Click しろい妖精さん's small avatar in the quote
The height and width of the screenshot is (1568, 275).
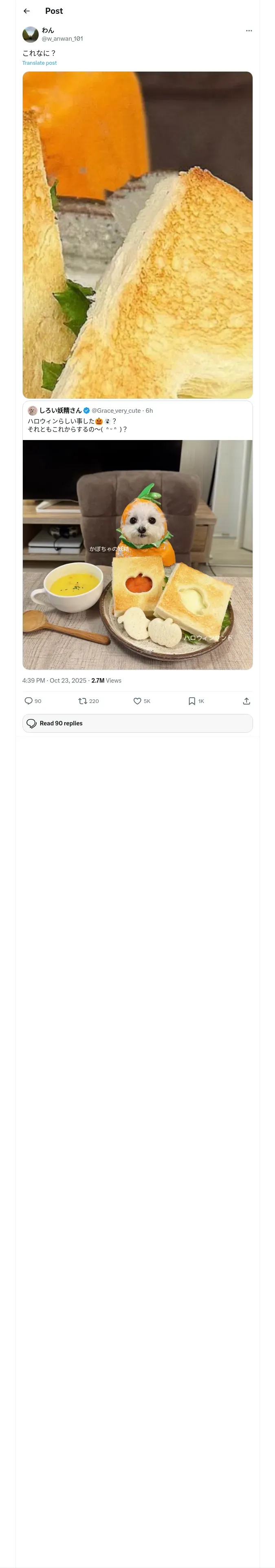tap(32, 410)
